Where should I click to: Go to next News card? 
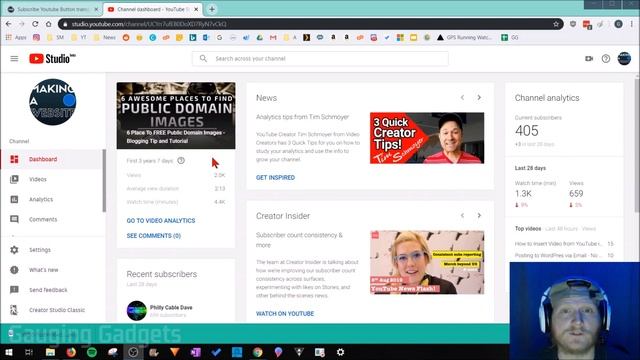479,98
